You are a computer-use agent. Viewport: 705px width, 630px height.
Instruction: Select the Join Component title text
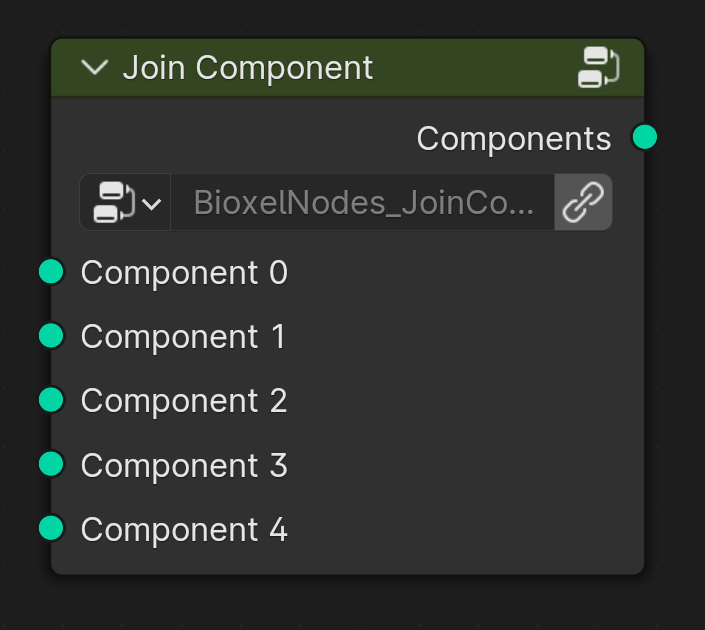click(248, 68)
